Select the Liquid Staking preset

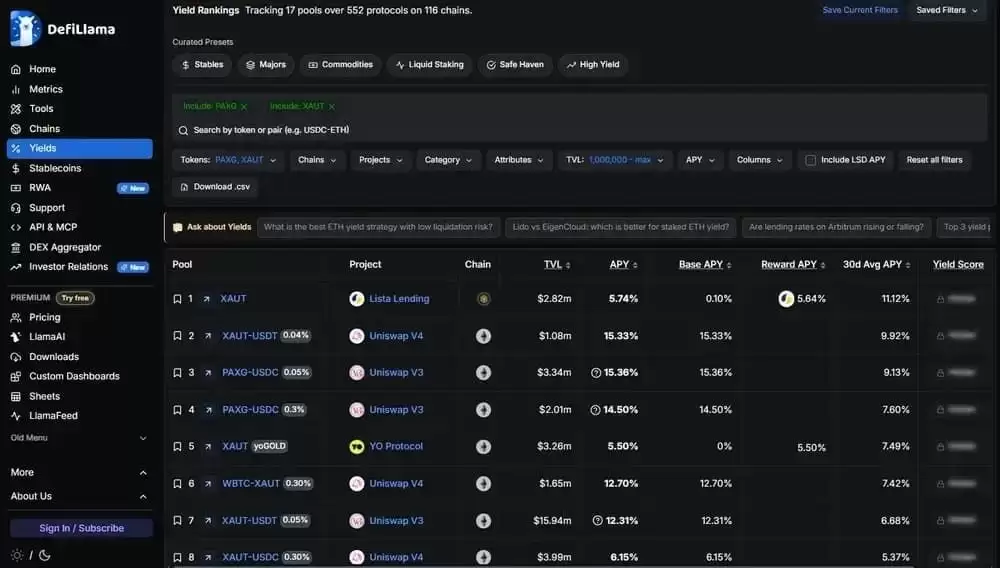(x=429, y=64)
